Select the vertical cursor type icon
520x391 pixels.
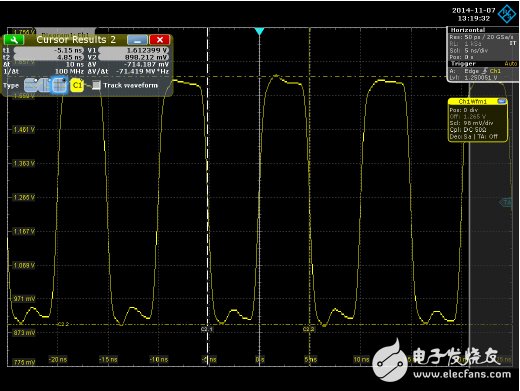tap(44, 85)
